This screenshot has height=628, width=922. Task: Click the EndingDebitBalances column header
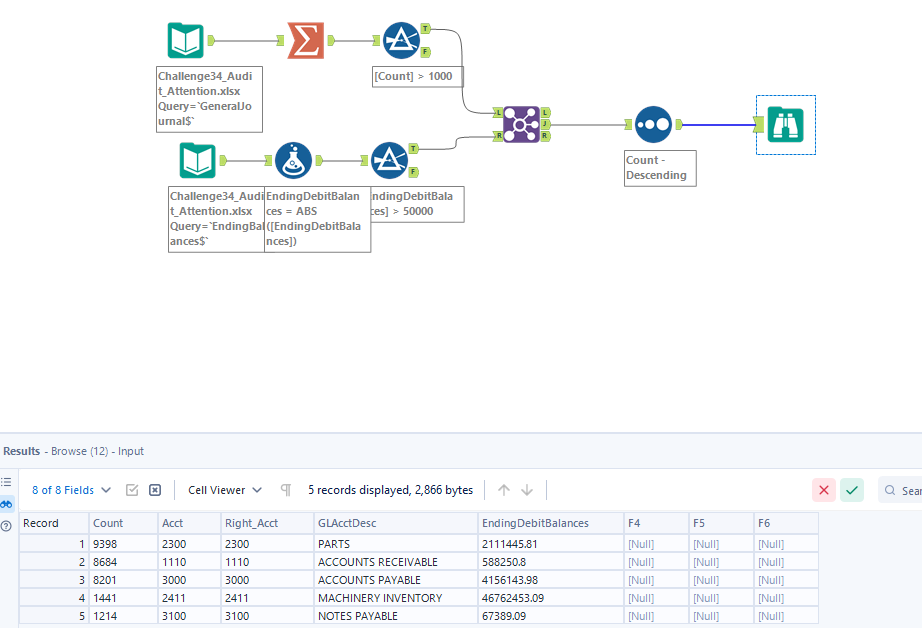coord(550,523)
